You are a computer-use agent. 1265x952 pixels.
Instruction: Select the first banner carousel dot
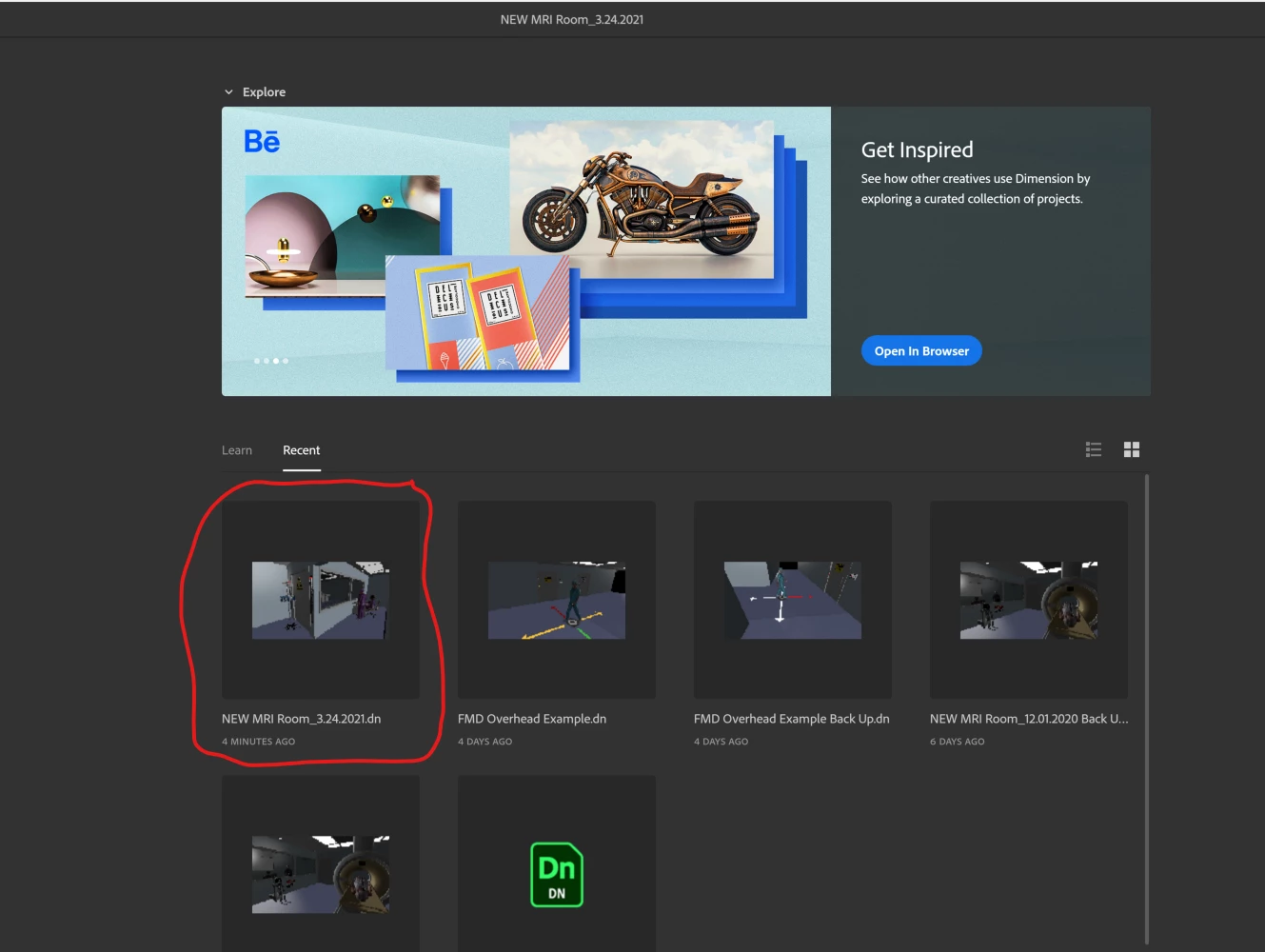[257, 361]
